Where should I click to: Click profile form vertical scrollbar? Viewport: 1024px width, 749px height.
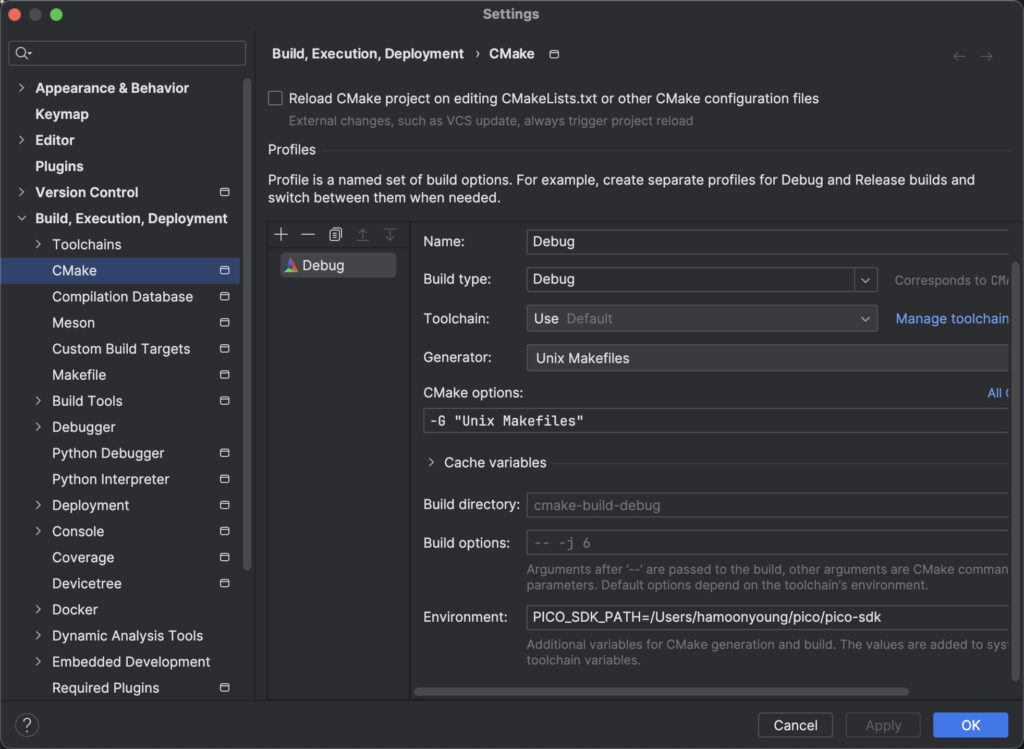1015,470
